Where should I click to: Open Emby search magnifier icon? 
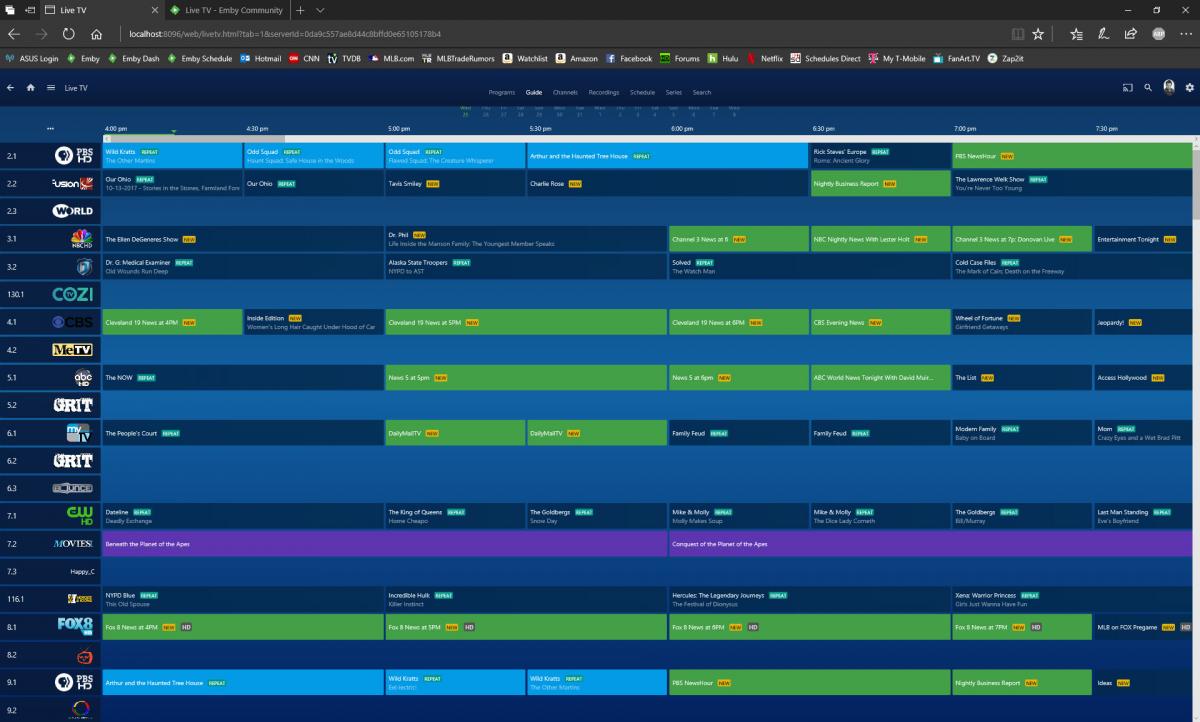click(1149, 88)
